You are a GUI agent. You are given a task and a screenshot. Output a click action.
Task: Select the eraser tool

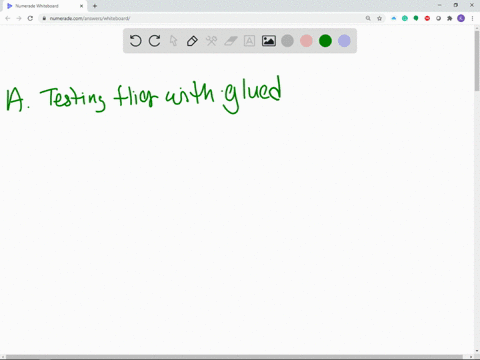231,41
